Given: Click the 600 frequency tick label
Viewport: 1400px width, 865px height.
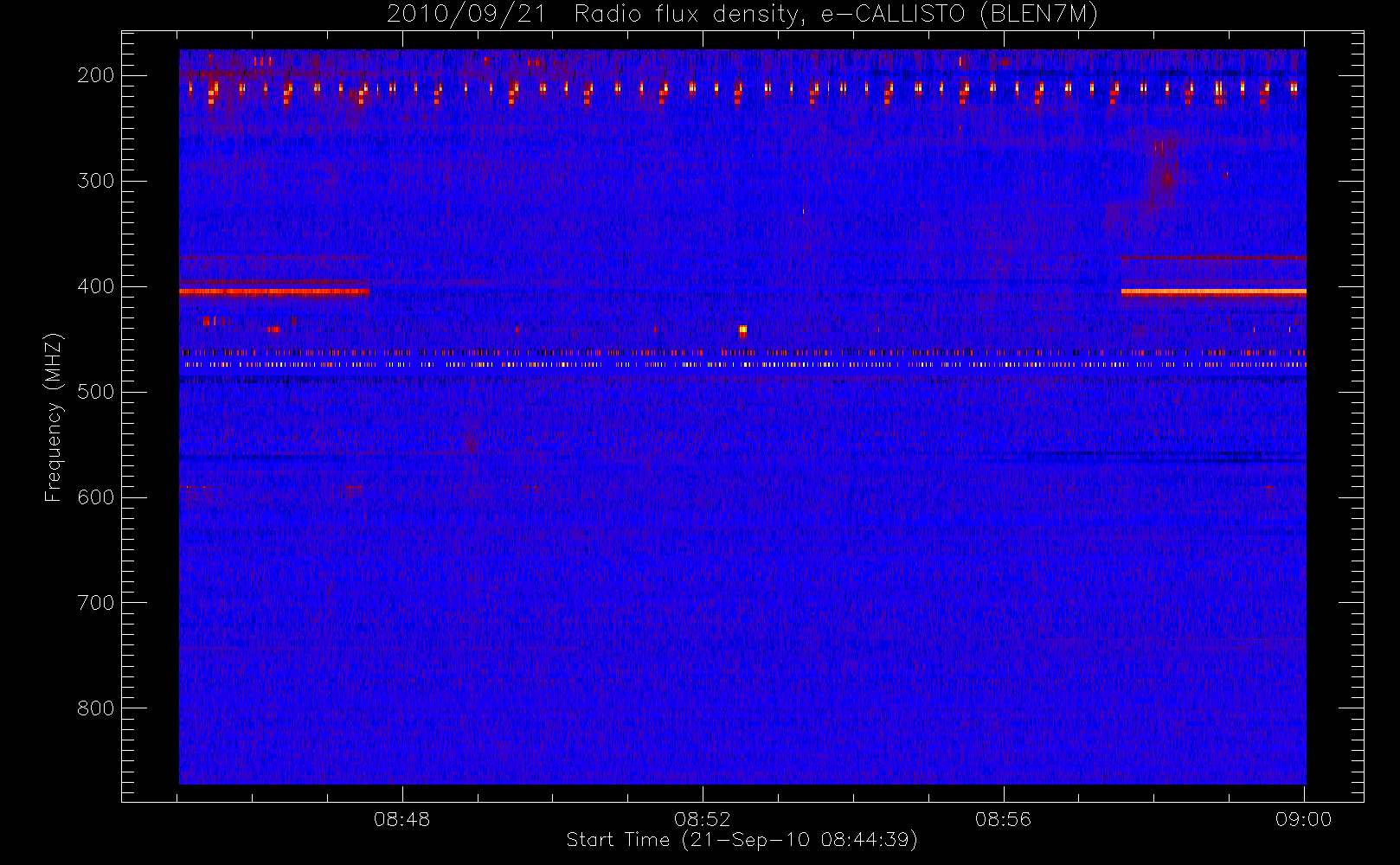Looking at the screenshot, I should click(x=96, y=497).
